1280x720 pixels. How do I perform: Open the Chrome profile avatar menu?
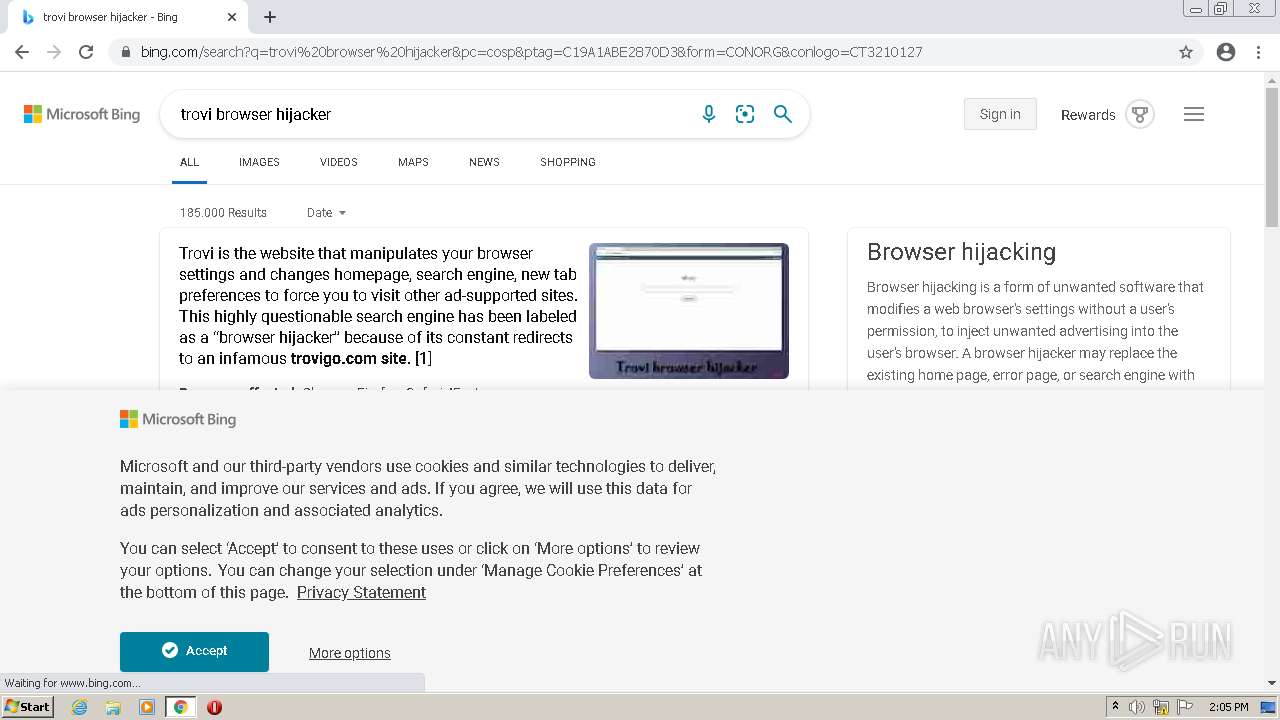pyautogui.click(x=1226, y=52)
